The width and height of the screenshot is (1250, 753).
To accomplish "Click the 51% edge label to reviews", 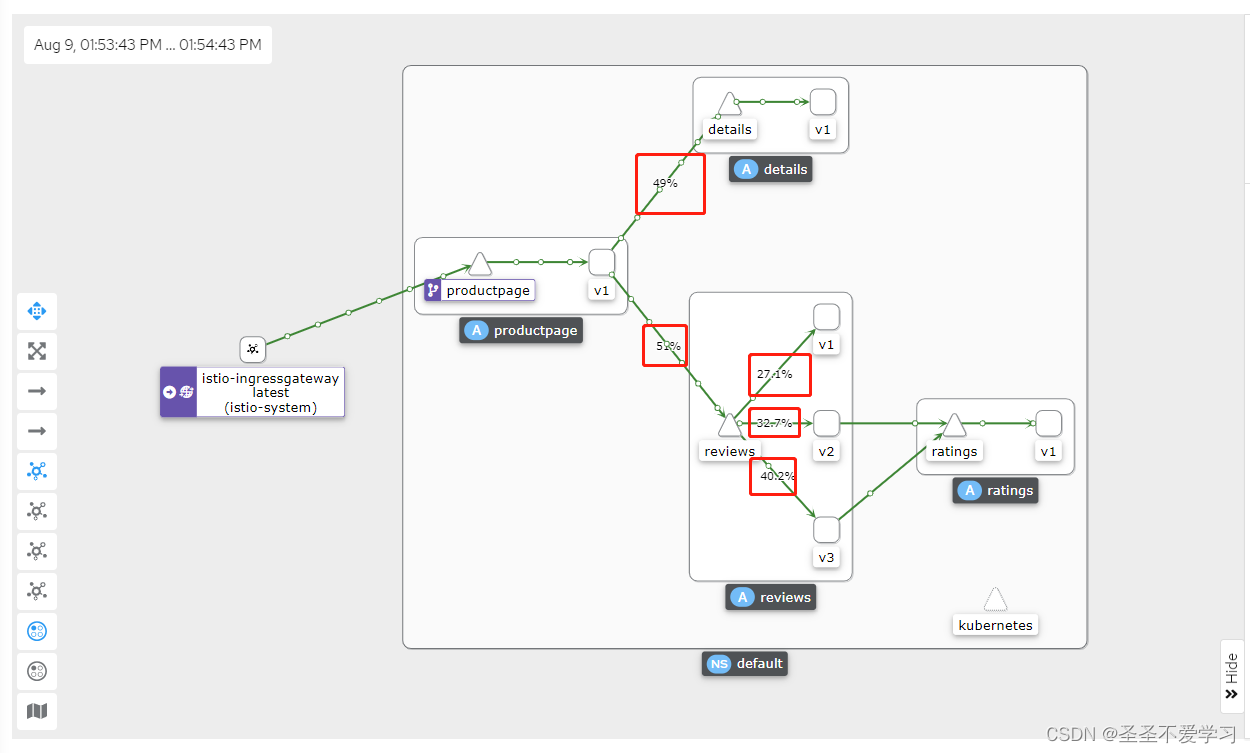I will pyautogui.click(x=668, y=346).
